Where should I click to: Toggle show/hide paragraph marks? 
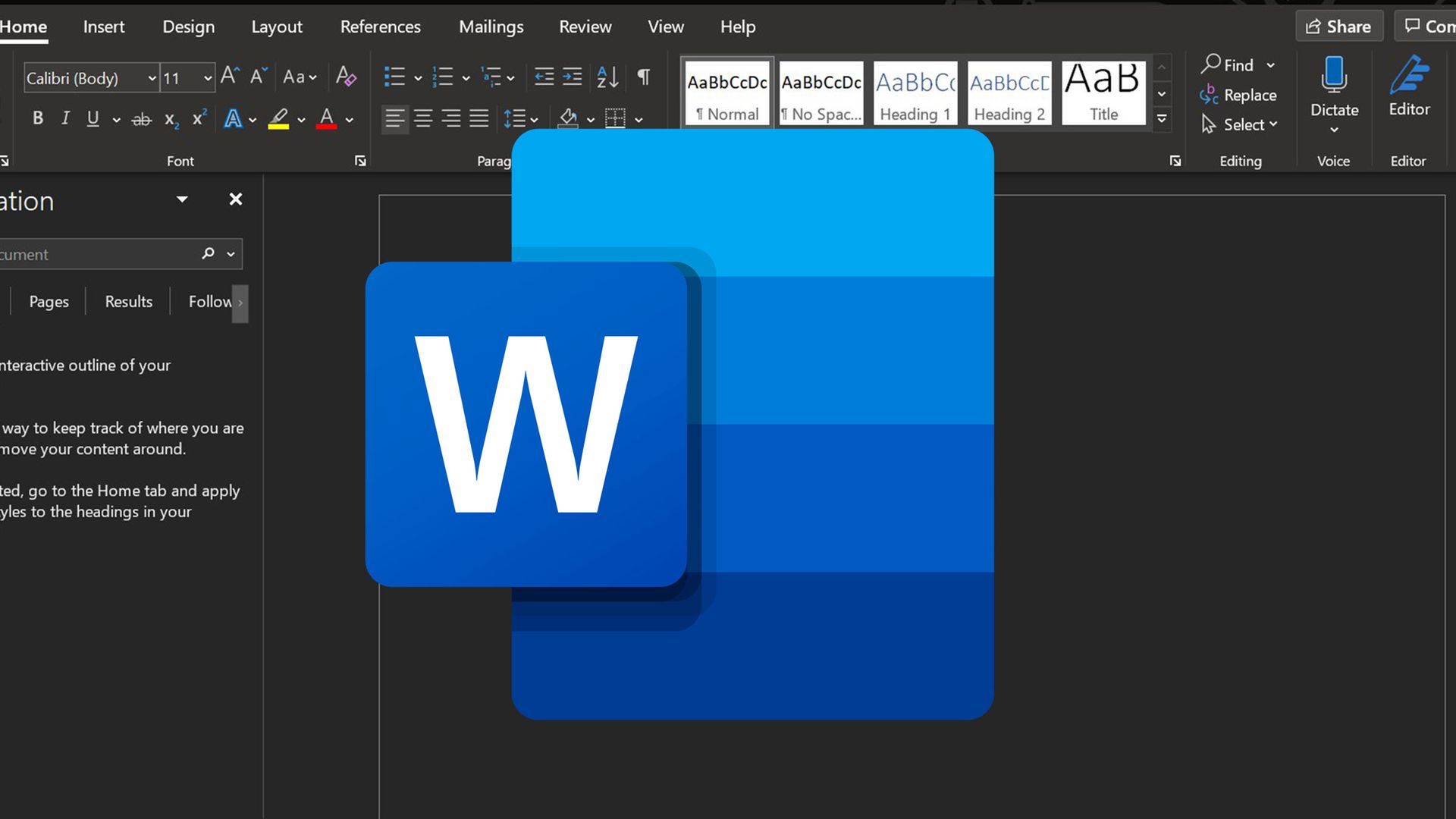(643, 76)
